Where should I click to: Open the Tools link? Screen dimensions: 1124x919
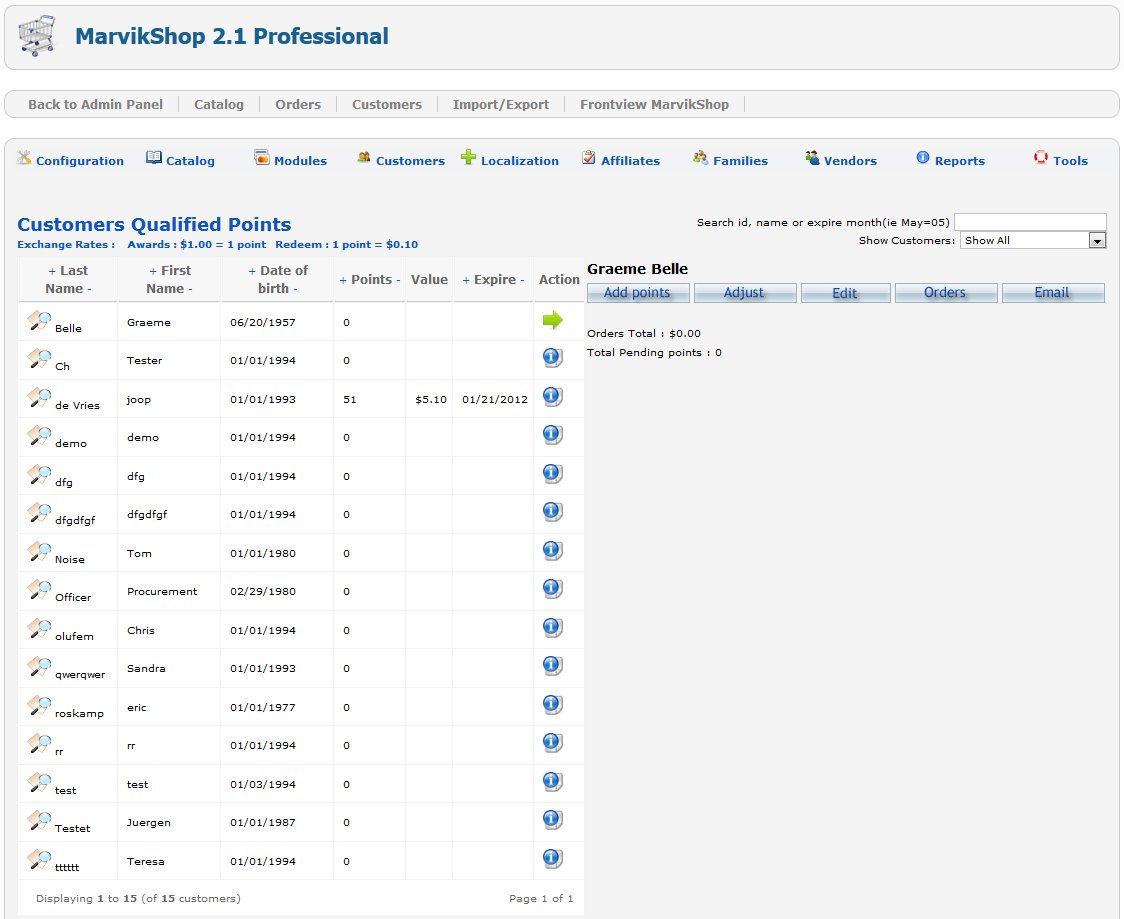pos(1070,161)
